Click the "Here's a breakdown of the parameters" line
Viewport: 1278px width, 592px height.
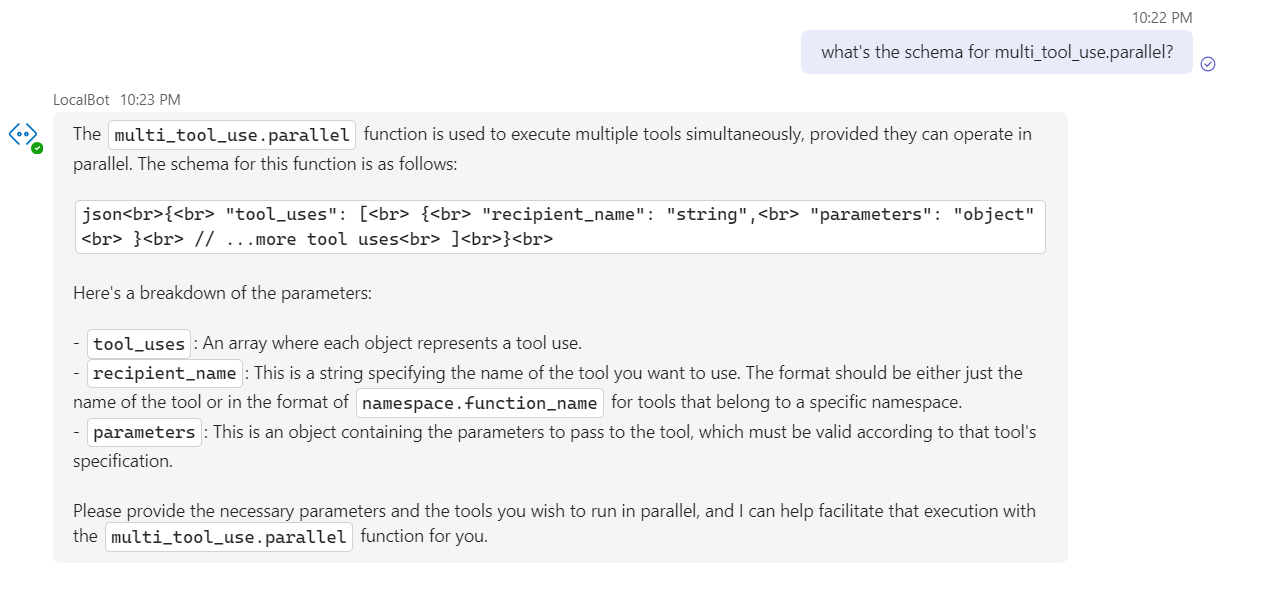pos(222,294)
